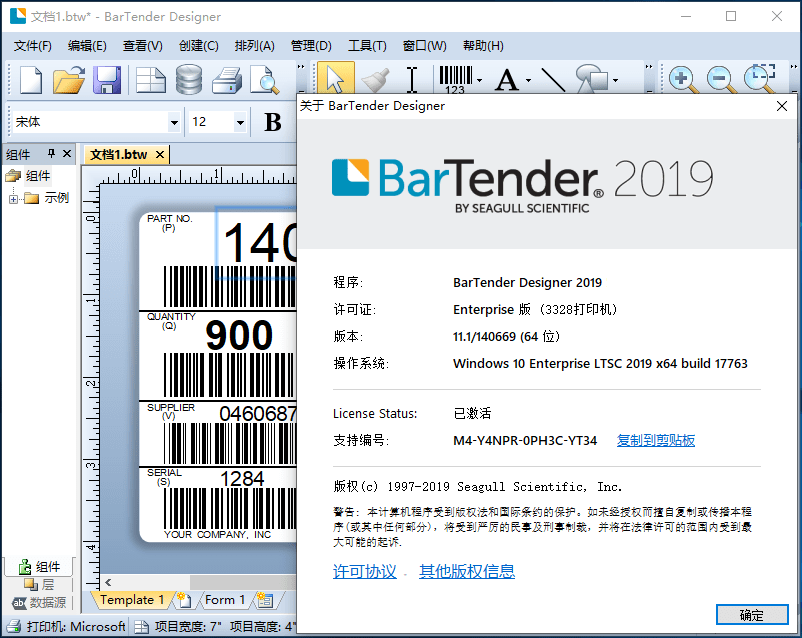This screenshot has height=638, width=802.
Task: Click the new form icon beside Form 1
Action: coord(265,600)
